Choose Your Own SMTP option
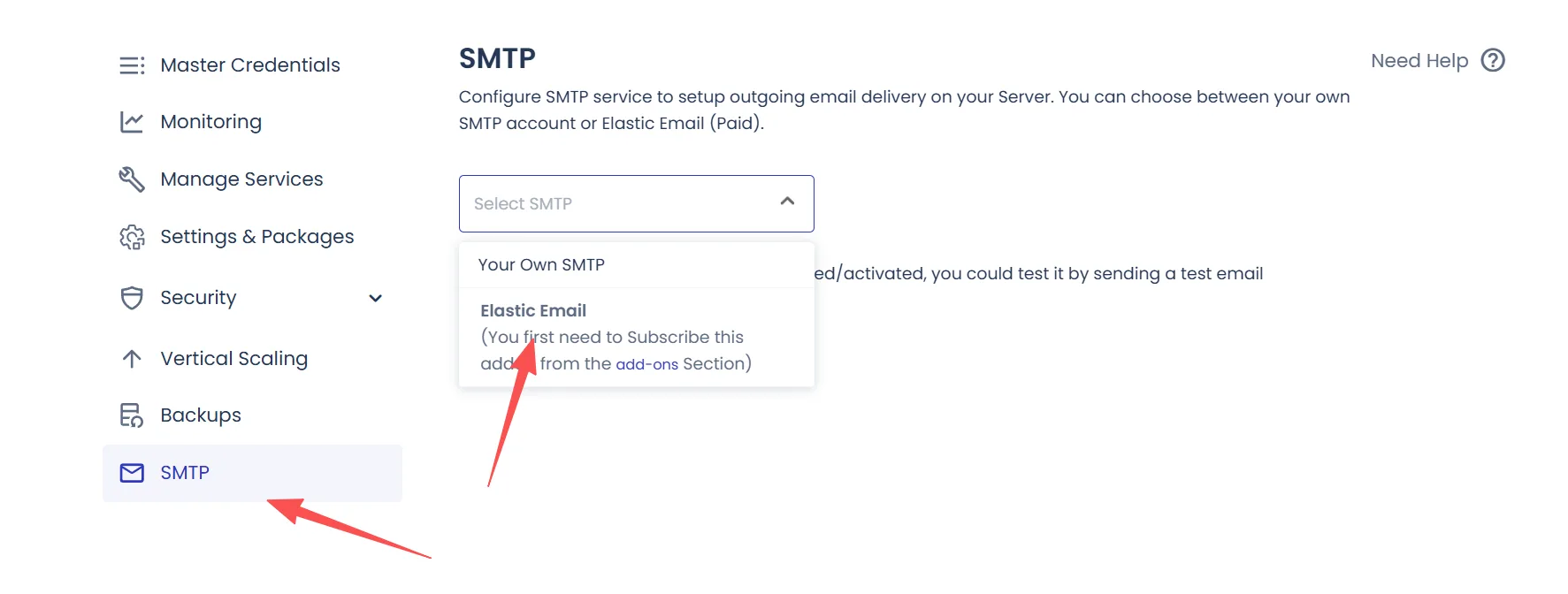This screenshot has height=594, width=1568. tap(541, 264)
